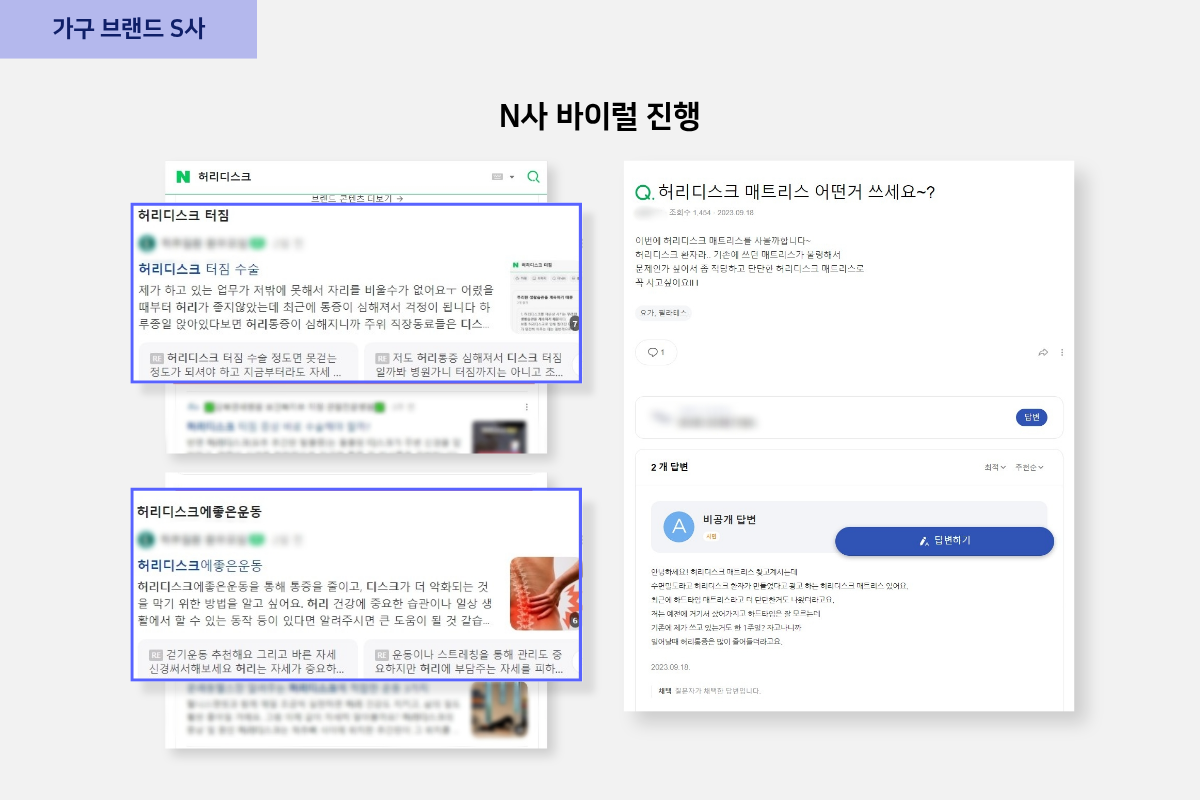Open reply card starting 허리디스크 터짐 수술 정도면
Image resolution: width=1200 pixels, height=800 pixels.
pos(248,362)
